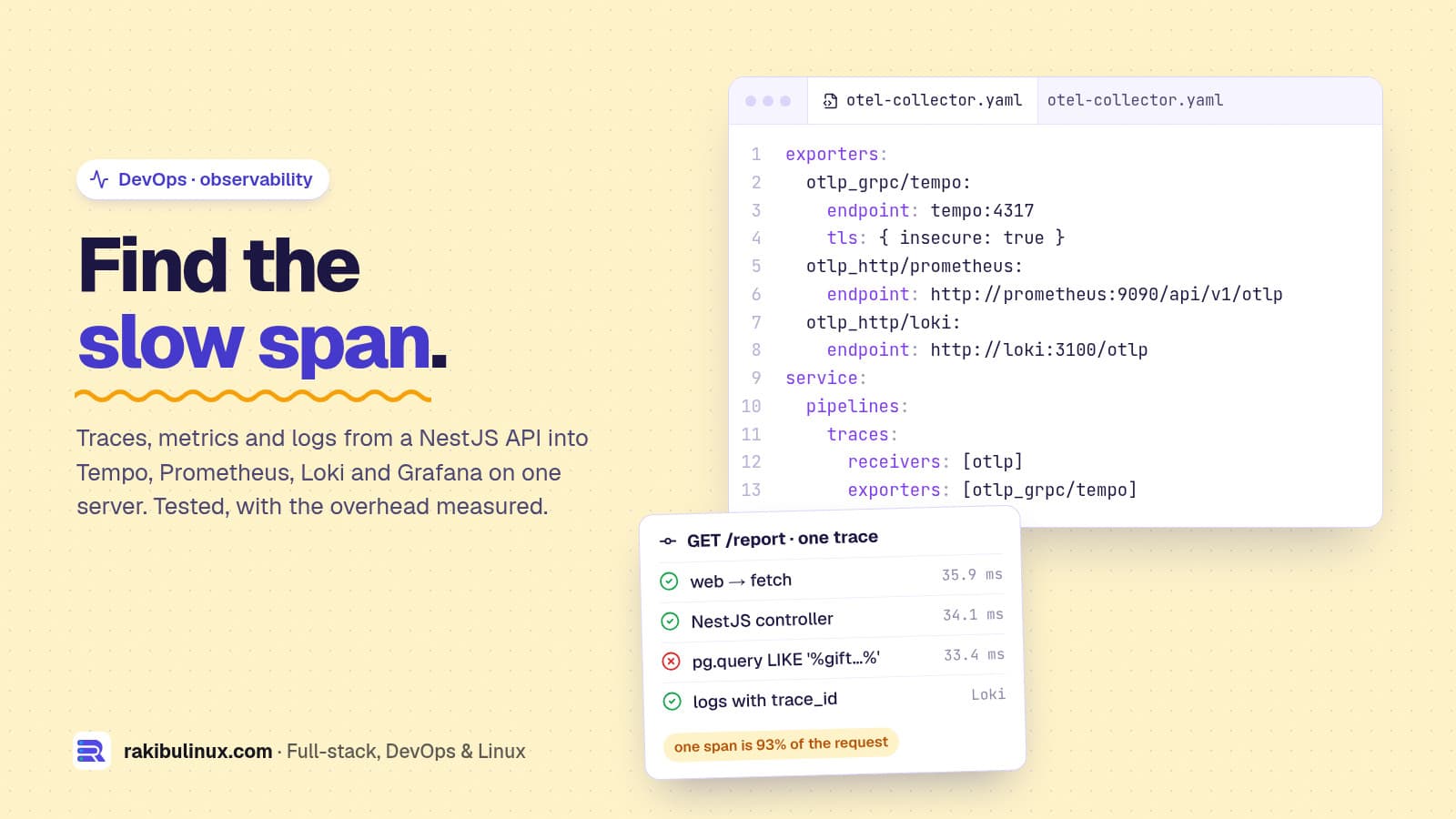
Task: Click the "otlp_grpc/tempo:" key on line 2
Action: 888,183
